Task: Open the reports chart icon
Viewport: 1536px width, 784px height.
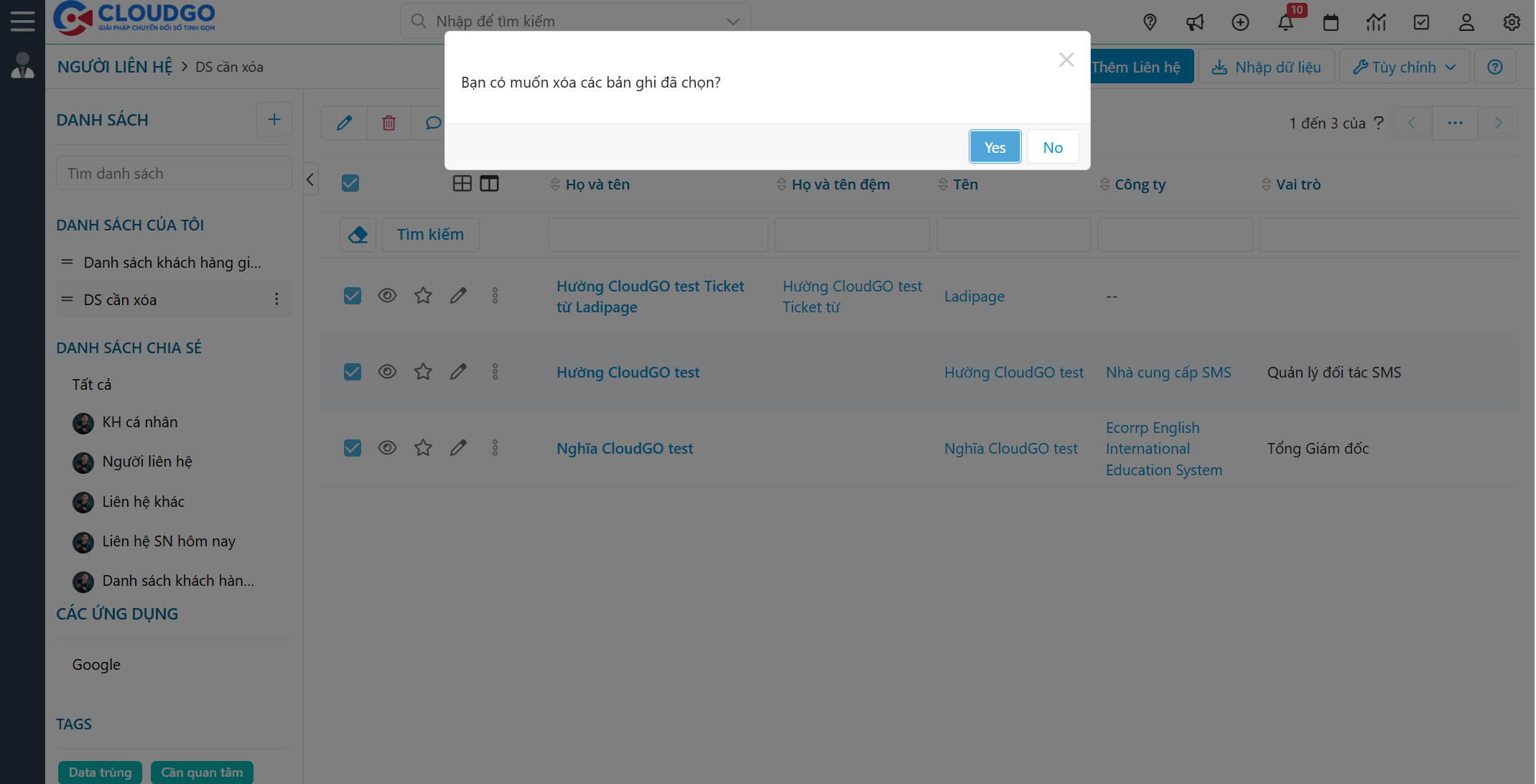Action: click(x=1376, y=22)
